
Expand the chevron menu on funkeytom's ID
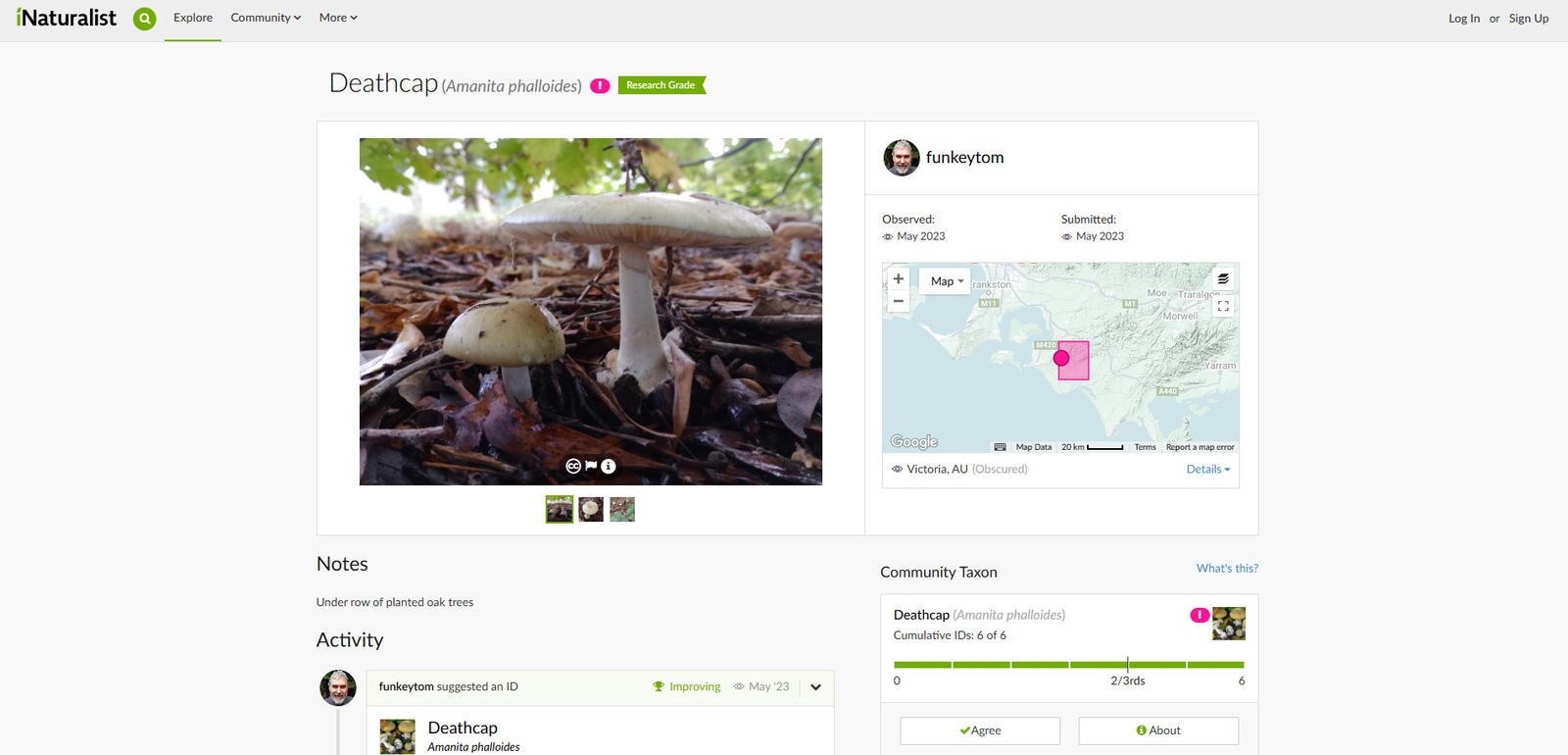click(x=815, y=687)
